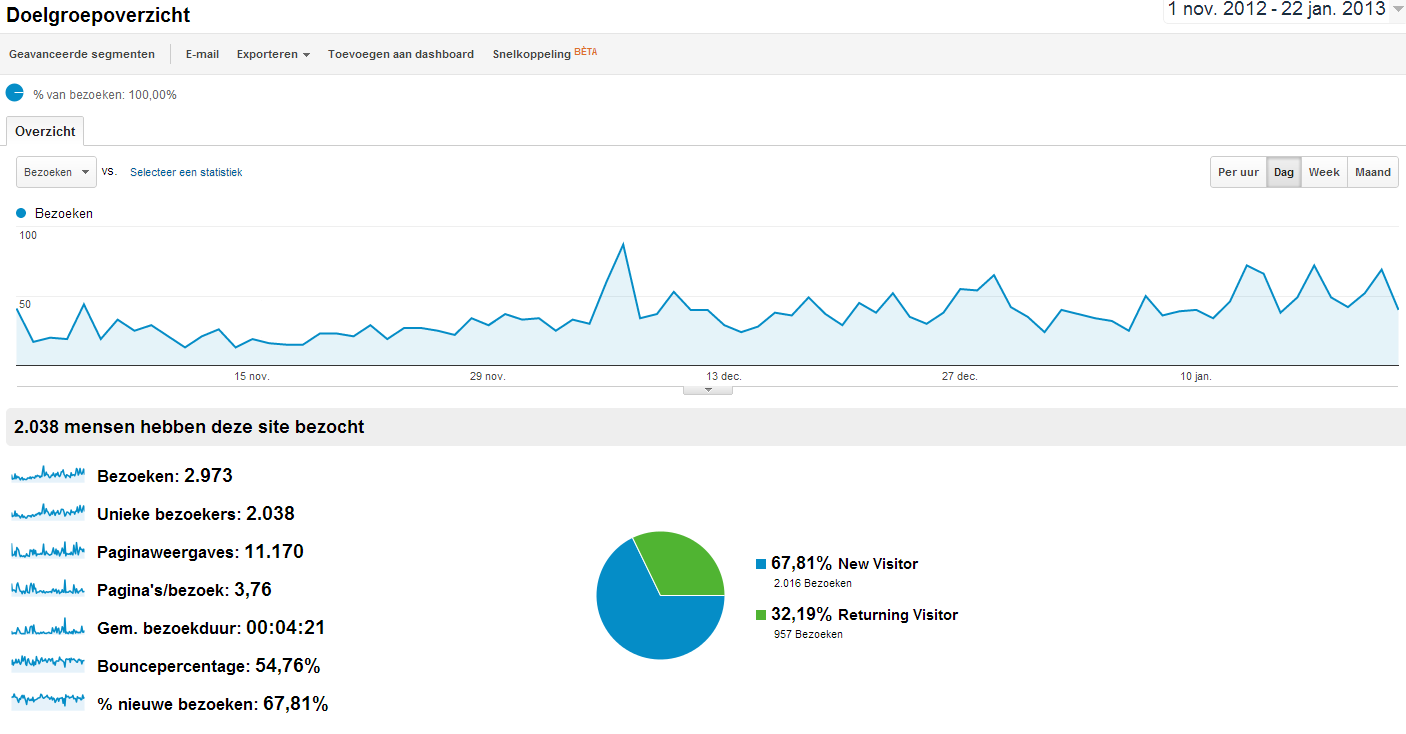
Task: Click the 13 dec. axis label
Action: [x=724, y=377]
